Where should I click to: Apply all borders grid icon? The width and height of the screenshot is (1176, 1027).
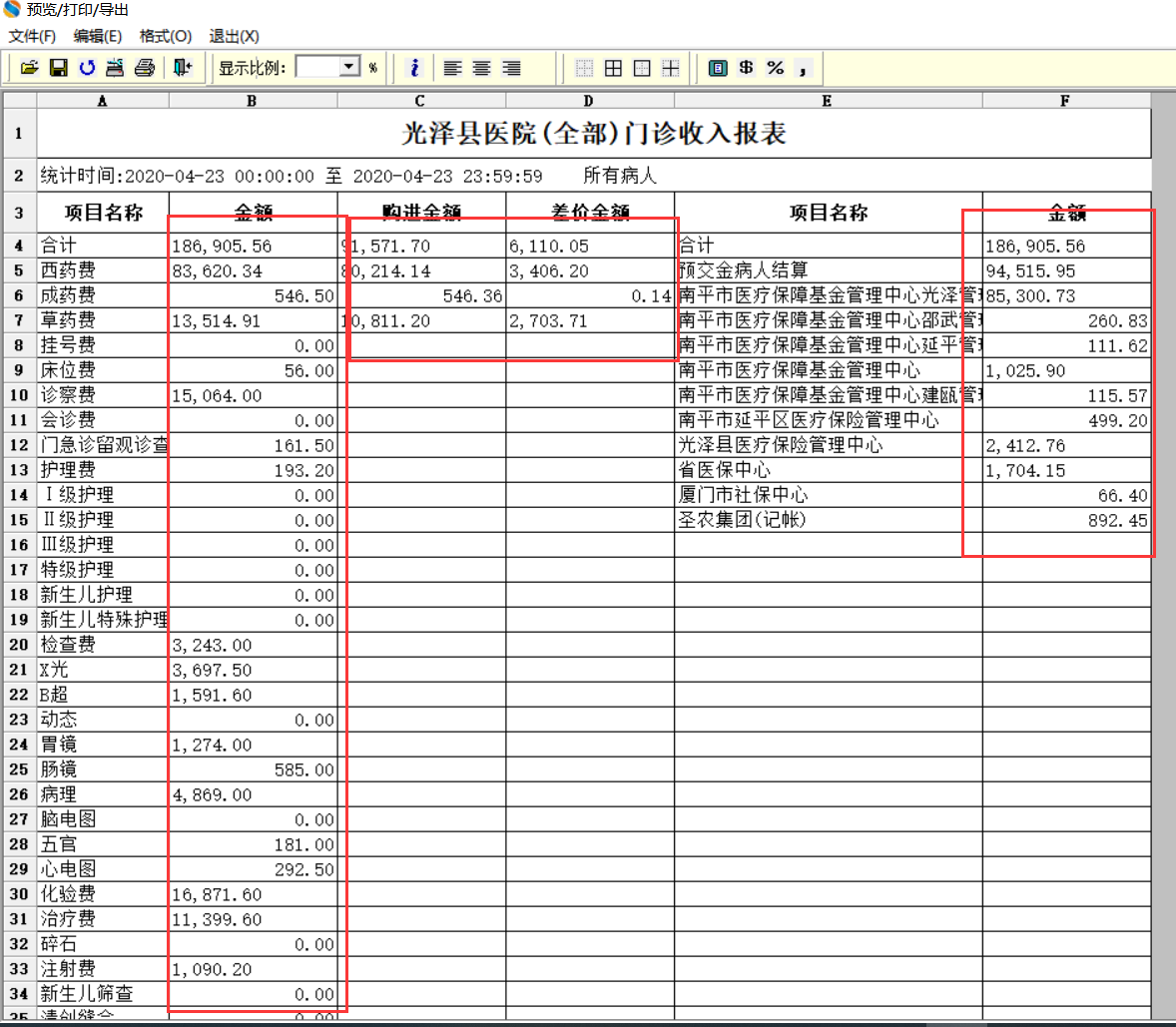(614, 68)
